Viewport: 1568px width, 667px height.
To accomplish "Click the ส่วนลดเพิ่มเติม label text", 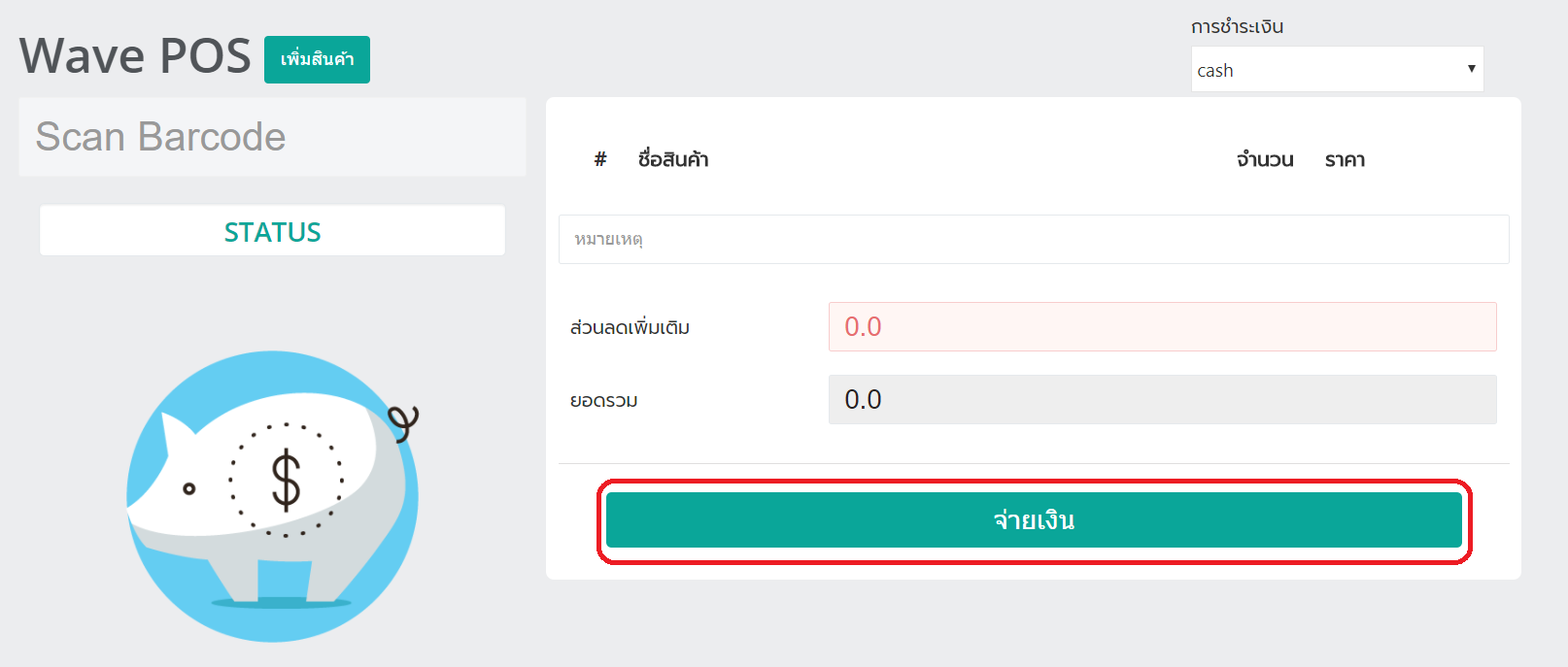I will [x=630, y=327].
